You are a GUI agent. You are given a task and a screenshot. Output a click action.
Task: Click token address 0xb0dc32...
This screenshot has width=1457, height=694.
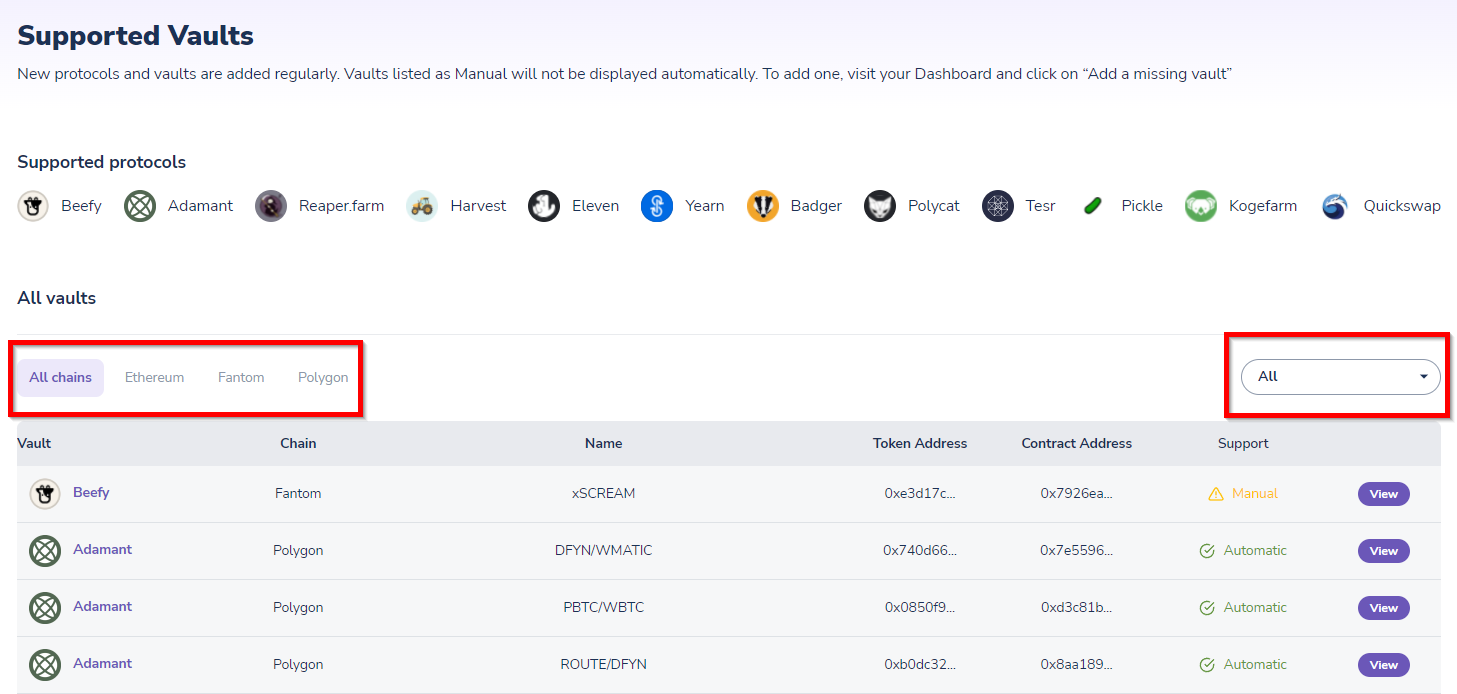click(920, 665)
